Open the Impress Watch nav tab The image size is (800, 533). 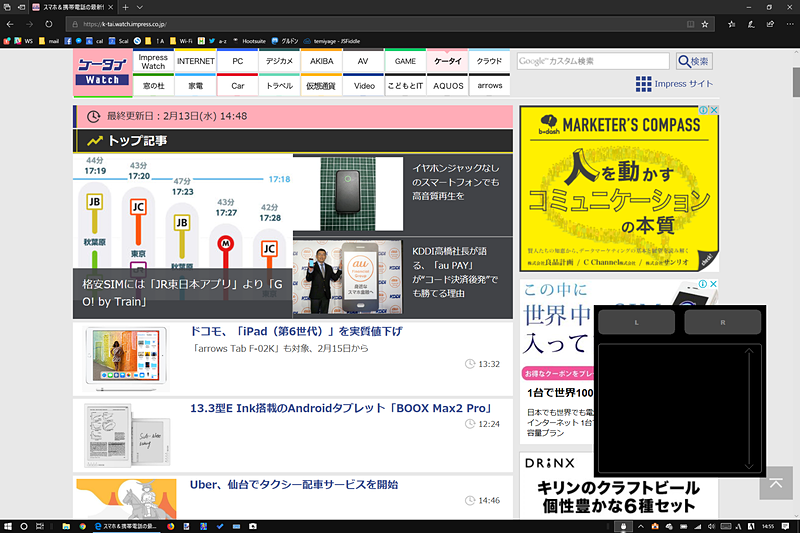click(153, 61)
